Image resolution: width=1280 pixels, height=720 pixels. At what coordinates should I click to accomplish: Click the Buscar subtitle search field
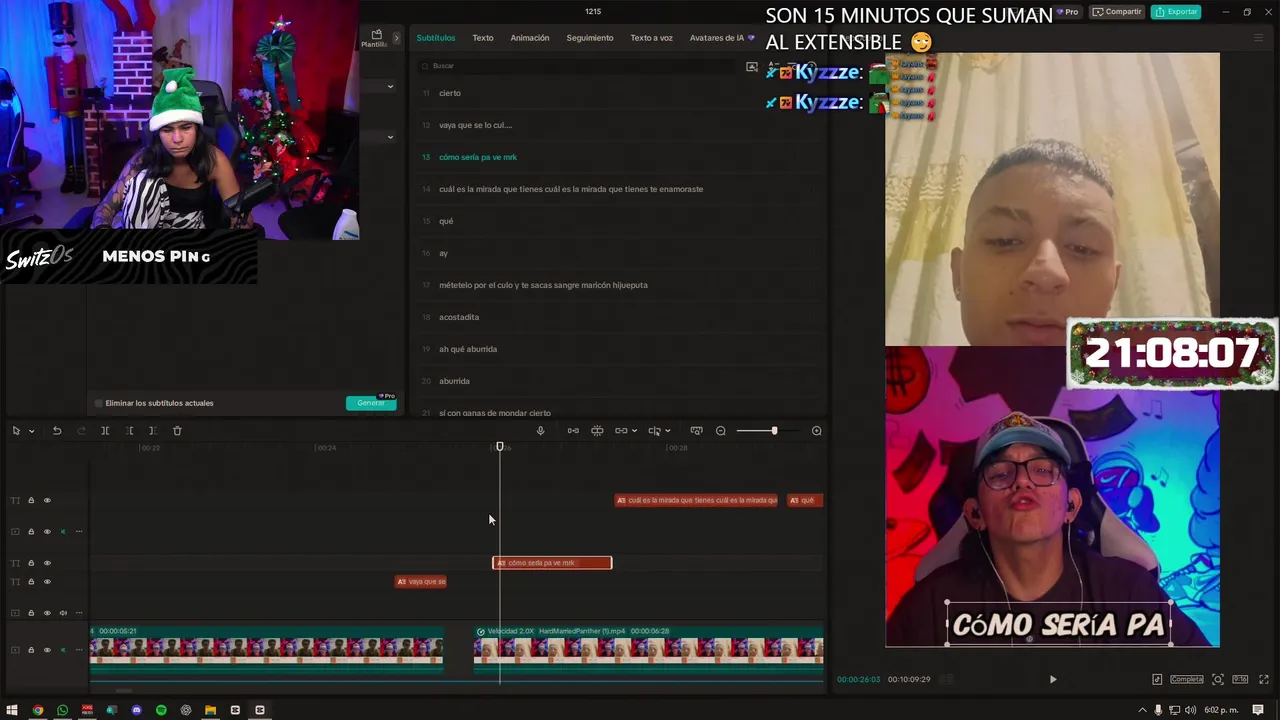(x=580, y=66)
